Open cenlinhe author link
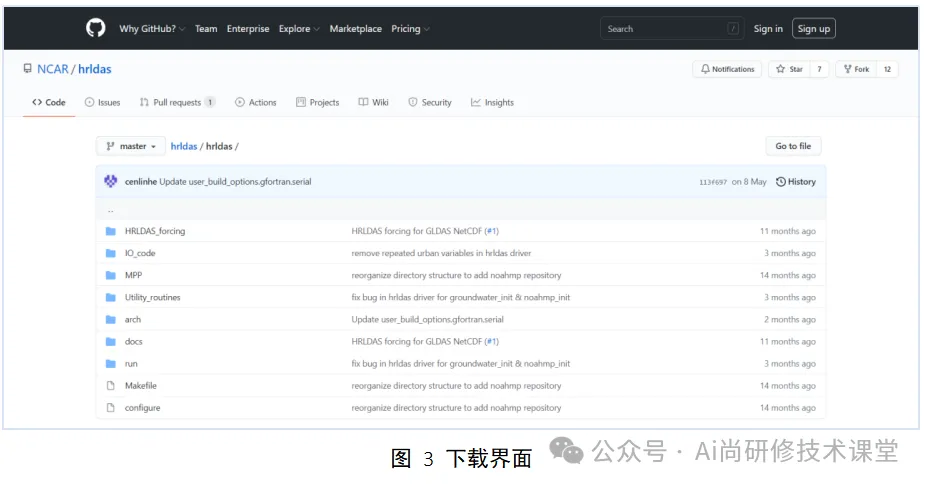Image resolution: width=928 pixels, height=488 pixels. click(141, 182)
